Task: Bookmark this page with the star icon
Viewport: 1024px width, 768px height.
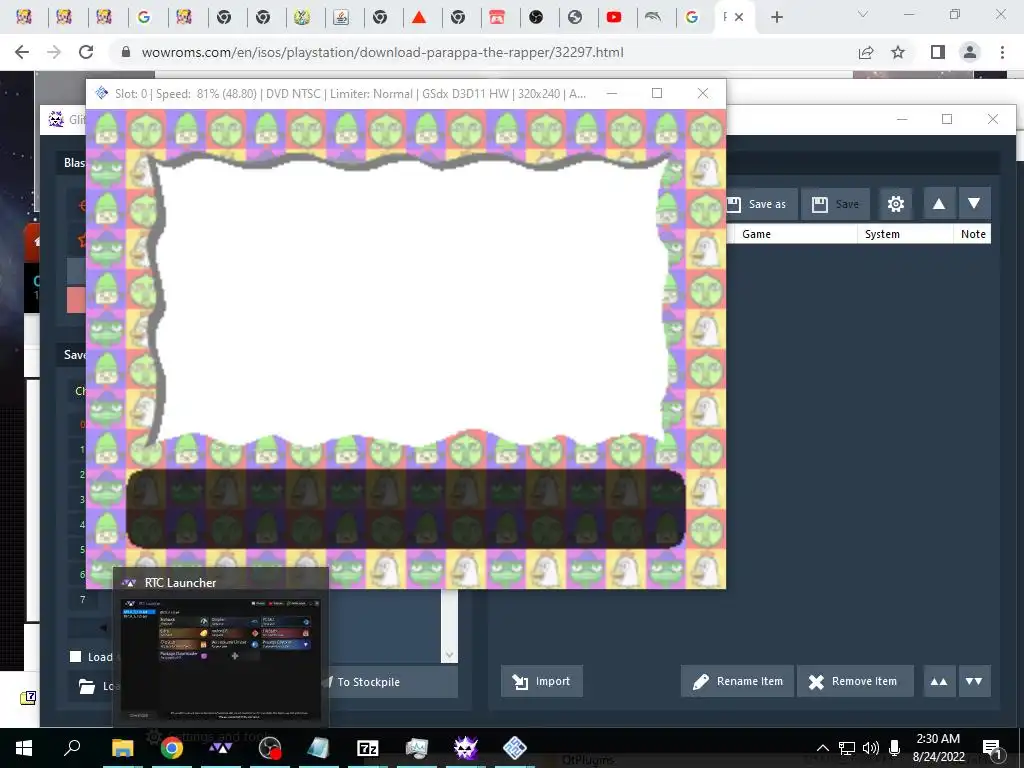Action: (x=898, y=52)
